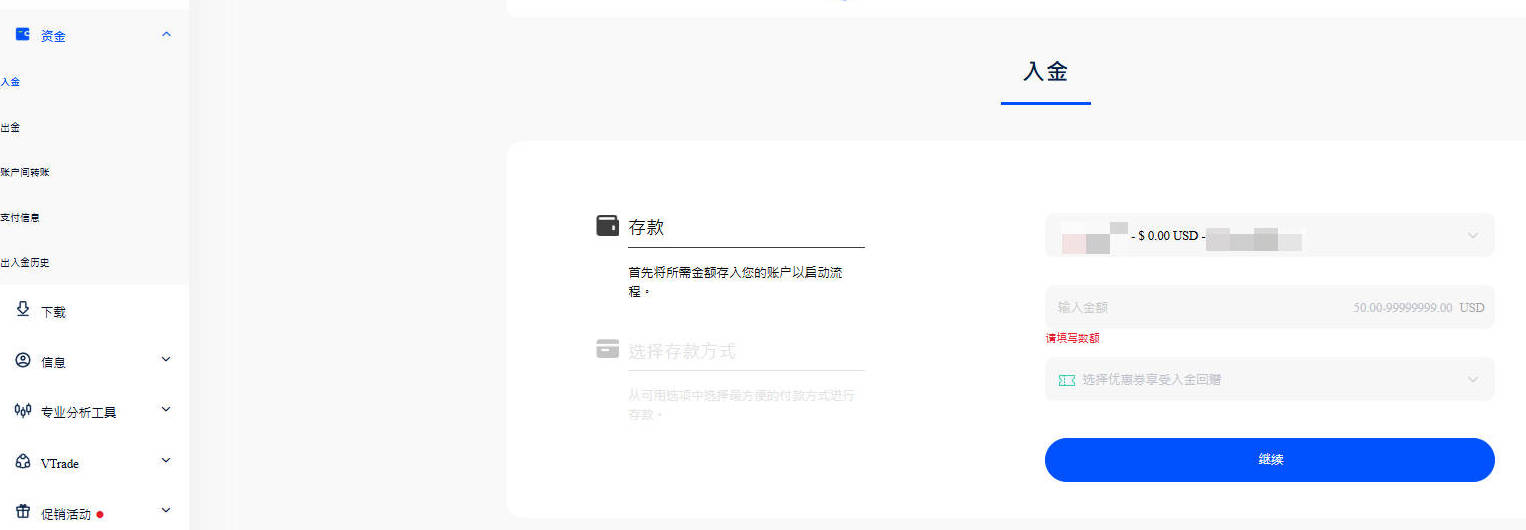Click the 促销活动 label
Viewport: 1526px width, 530px height.
click(x=66, y=514)
